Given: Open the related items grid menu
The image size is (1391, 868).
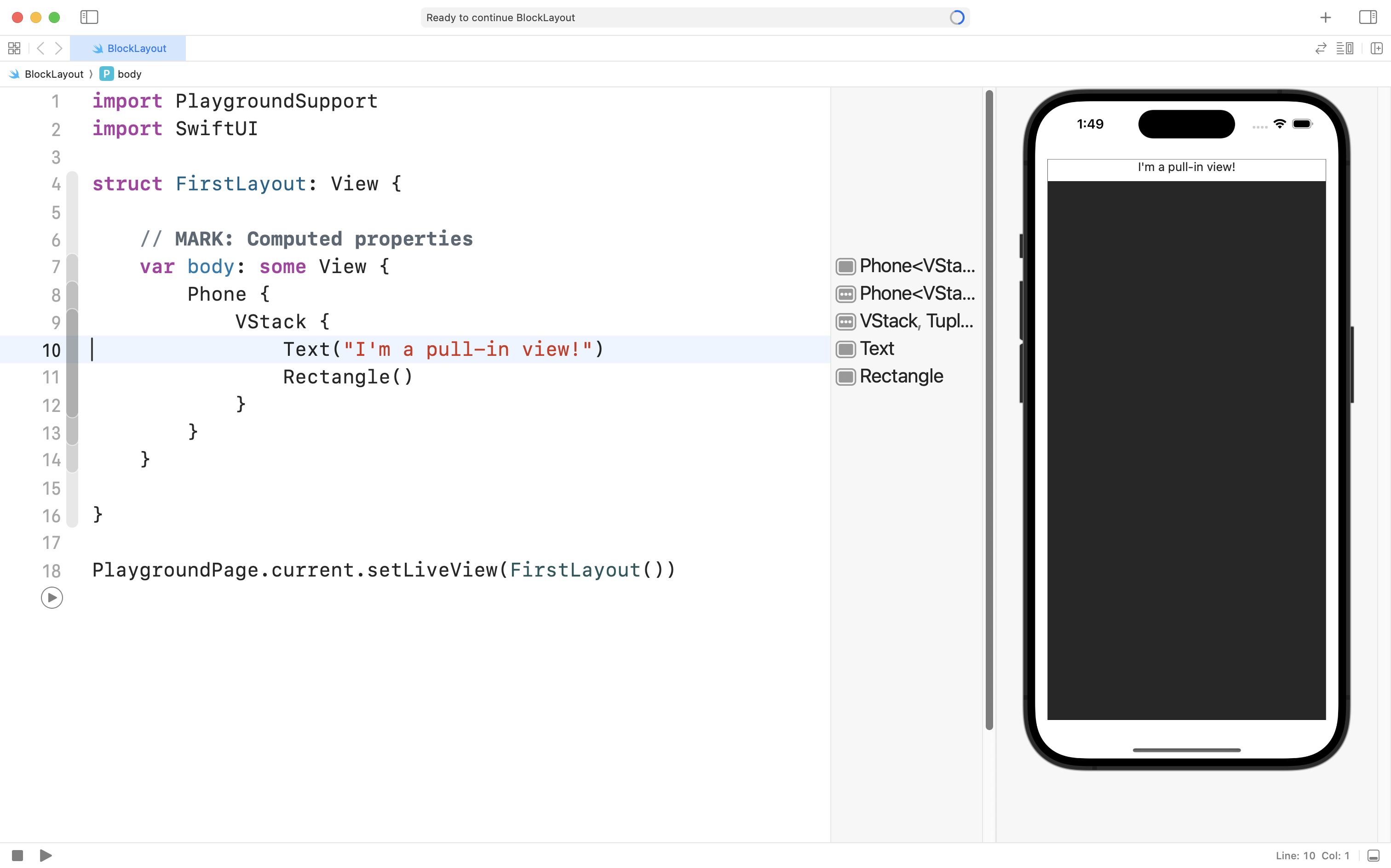Looking at the screenshot, I should pyautogui.click(x=14, y=48).
